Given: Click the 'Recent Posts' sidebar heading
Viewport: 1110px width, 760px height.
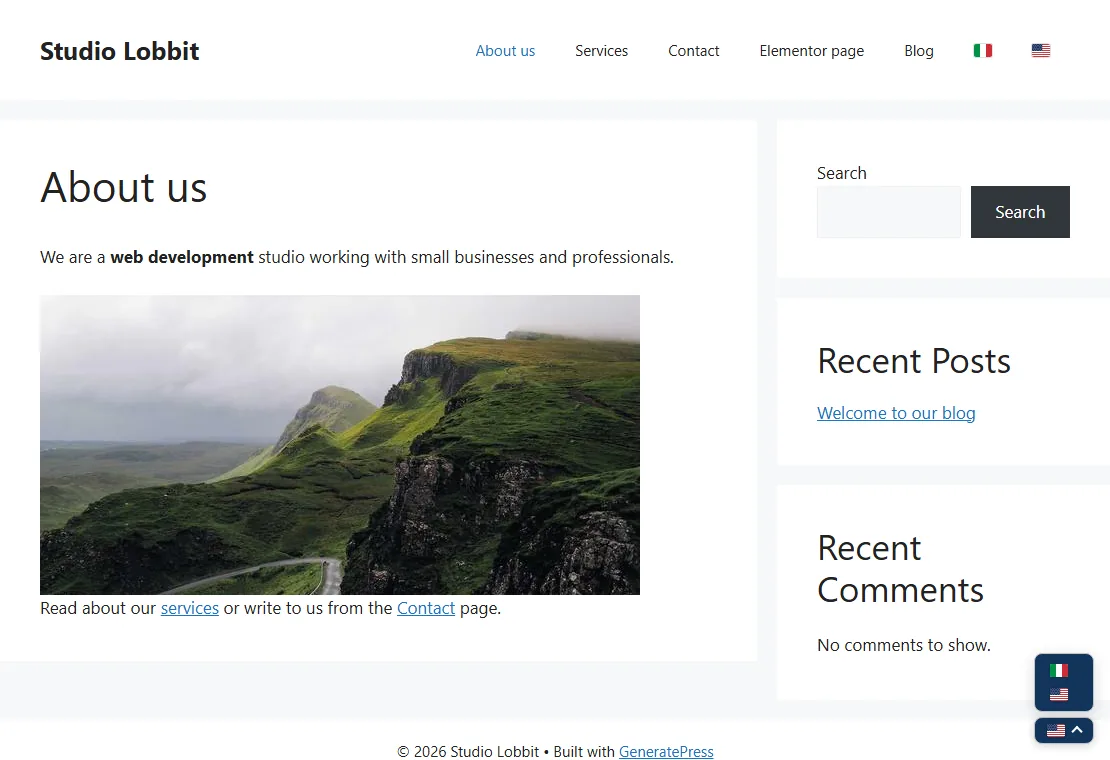Looking at the screenshot, I should (914, 361).
